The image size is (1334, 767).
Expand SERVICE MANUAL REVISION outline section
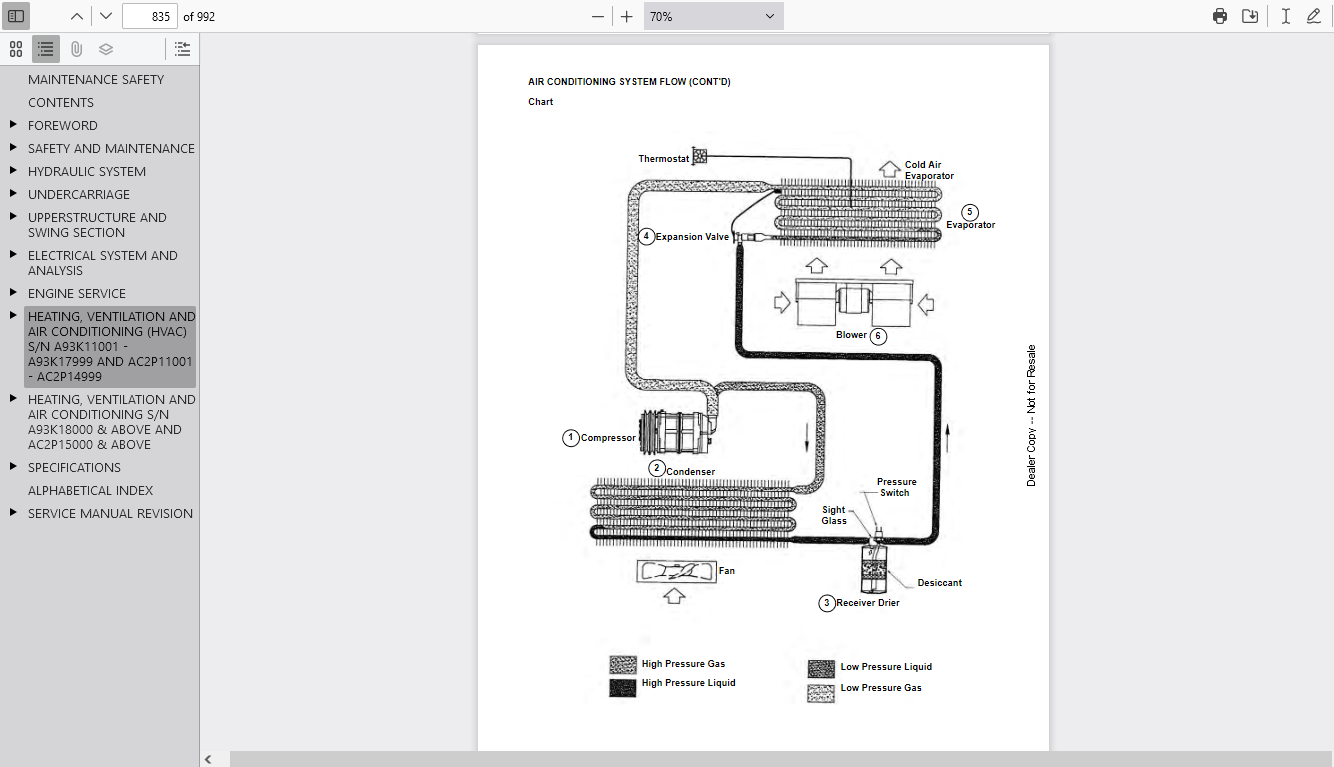[x=13, y=512]
